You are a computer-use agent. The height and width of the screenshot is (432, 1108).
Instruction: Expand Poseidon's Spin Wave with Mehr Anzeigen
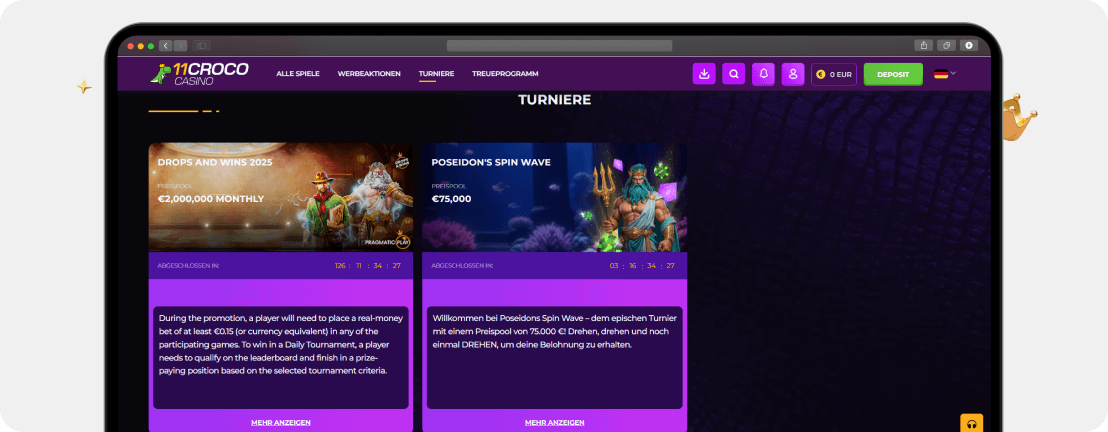pyautogui.click(x=554, y=422)
